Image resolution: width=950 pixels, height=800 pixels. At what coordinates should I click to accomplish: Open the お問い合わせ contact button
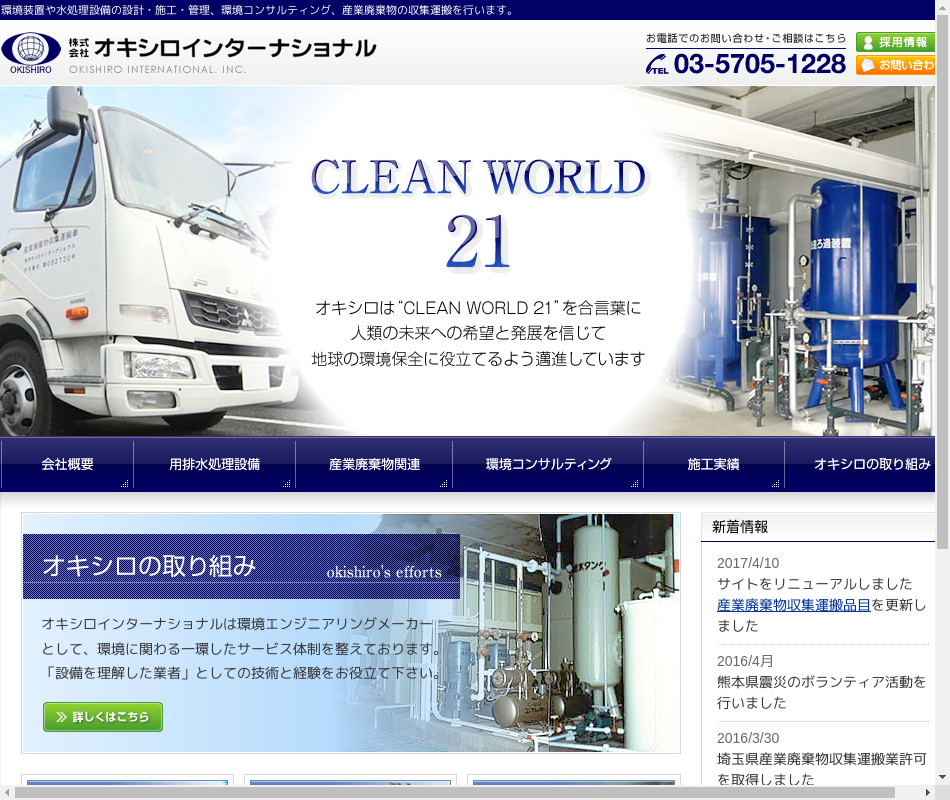[895, 65]
